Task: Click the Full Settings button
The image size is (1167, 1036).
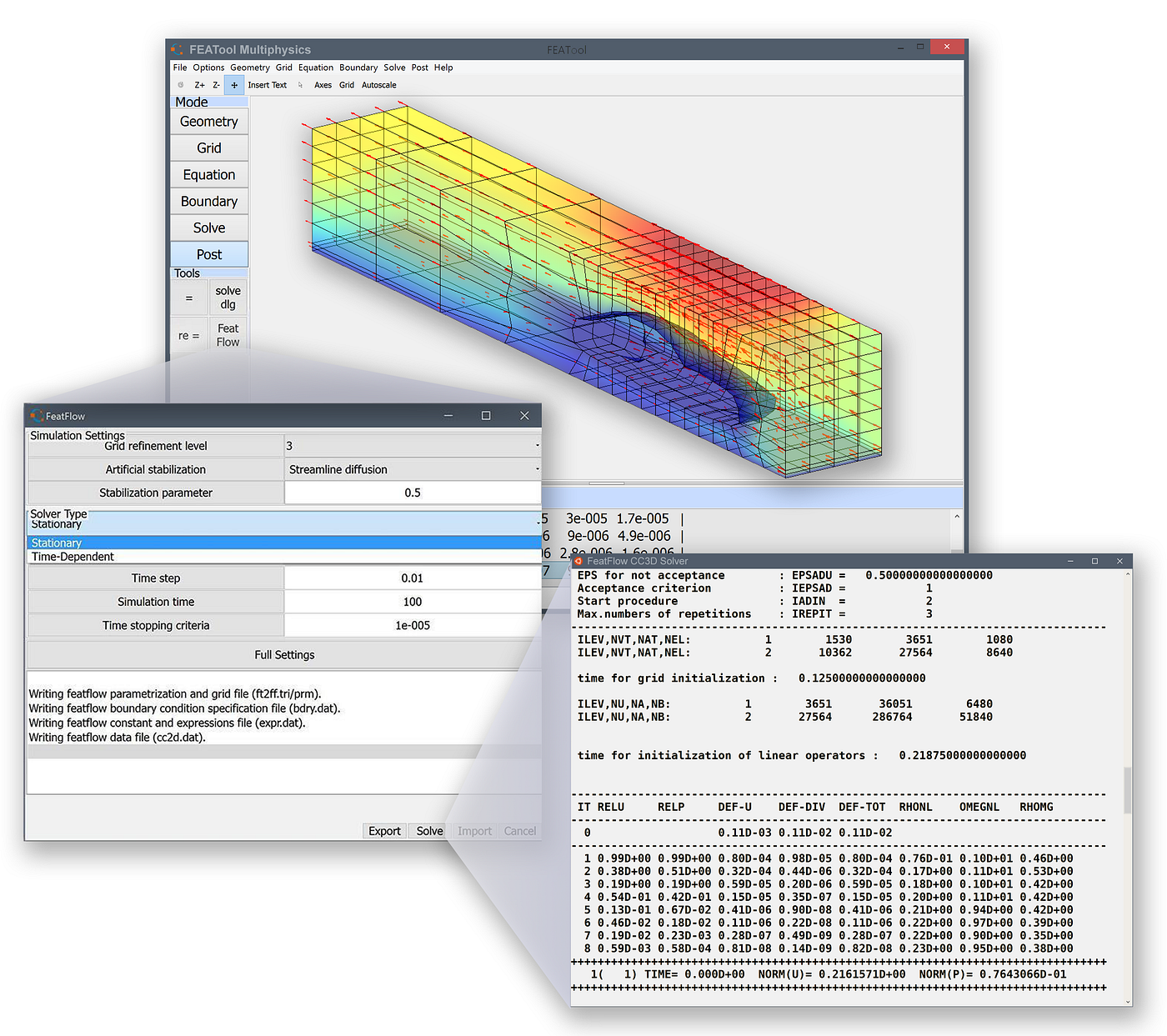Action: (284, 654)
